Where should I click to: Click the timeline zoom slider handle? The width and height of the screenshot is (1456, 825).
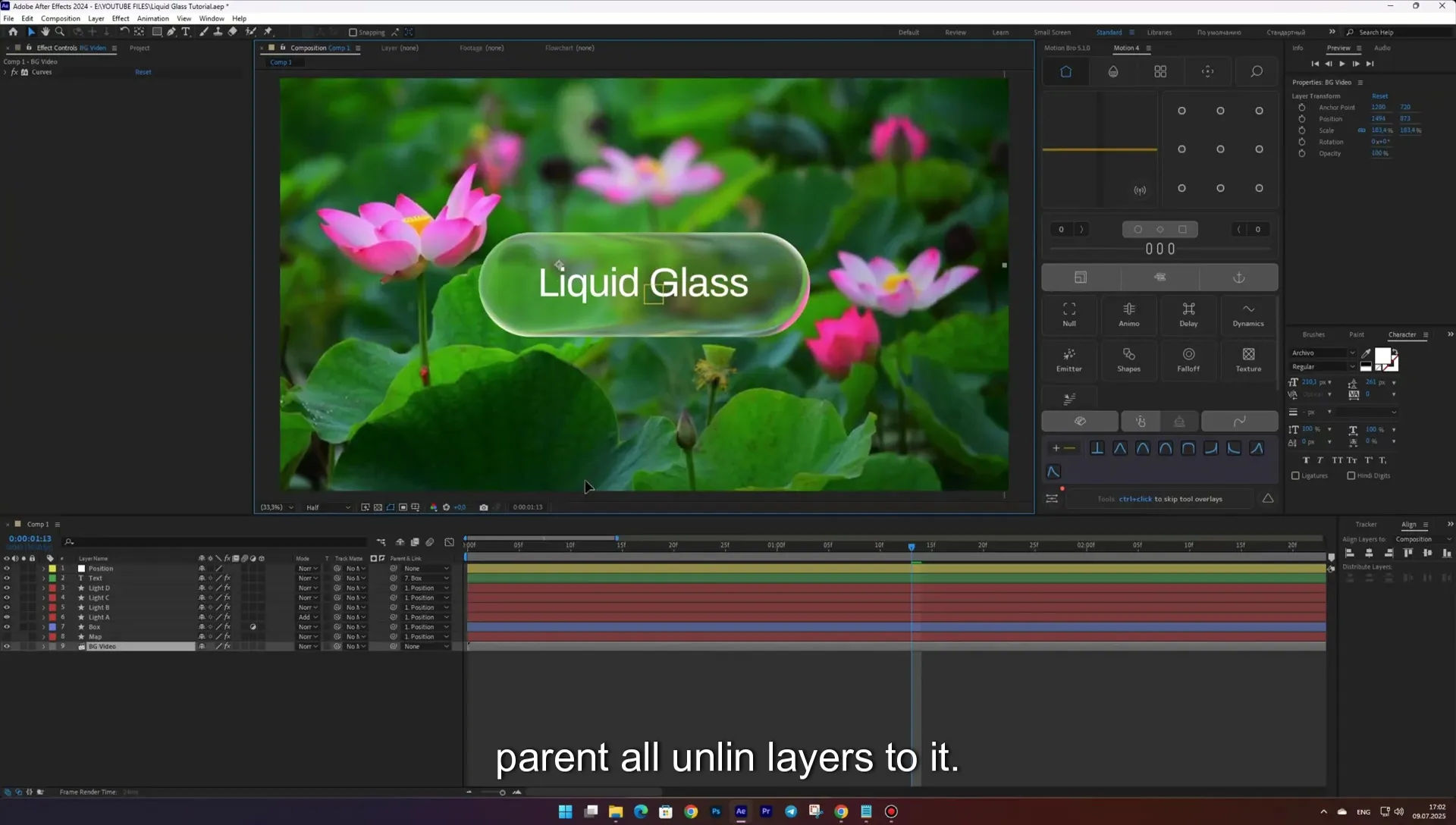502,793
